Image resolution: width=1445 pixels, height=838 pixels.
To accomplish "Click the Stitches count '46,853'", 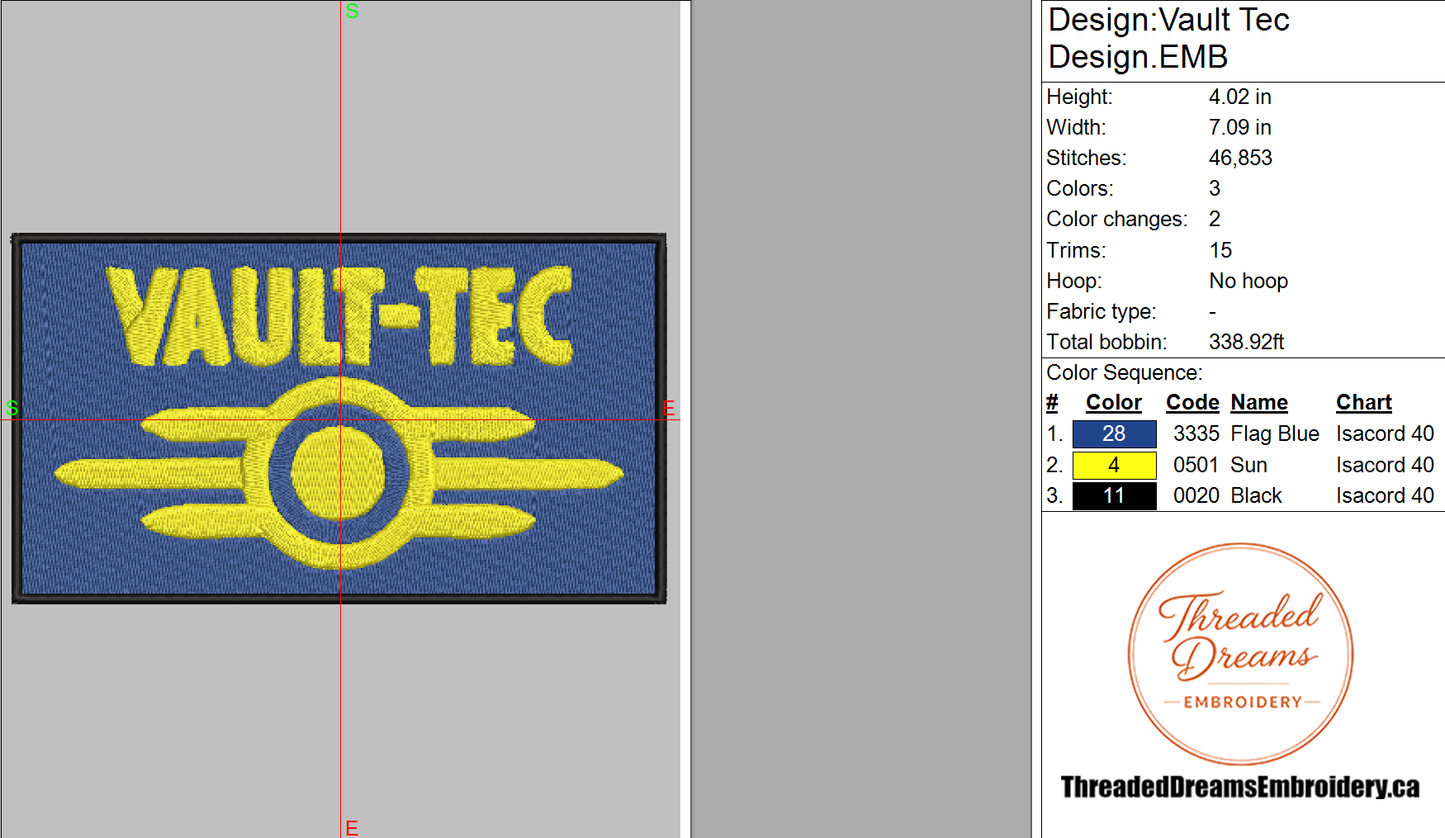I will [x=1240, y=158].
